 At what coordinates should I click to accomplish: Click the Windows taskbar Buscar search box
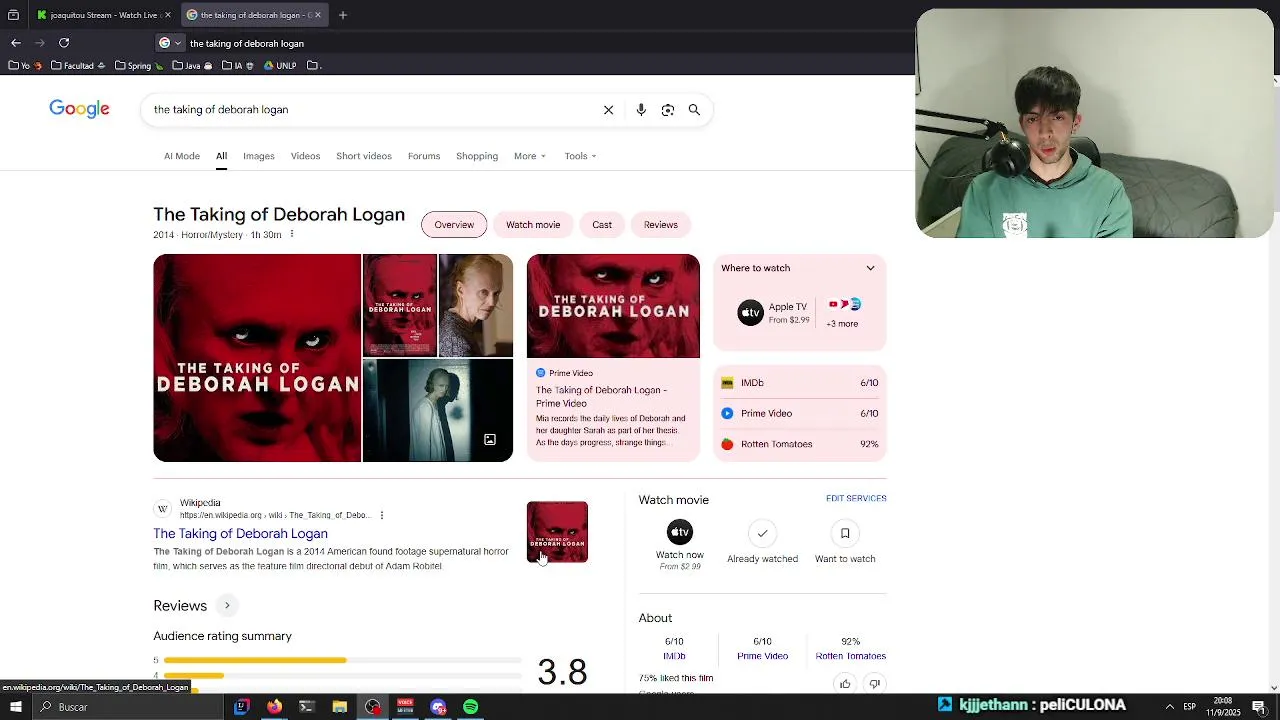pos(128,707)
